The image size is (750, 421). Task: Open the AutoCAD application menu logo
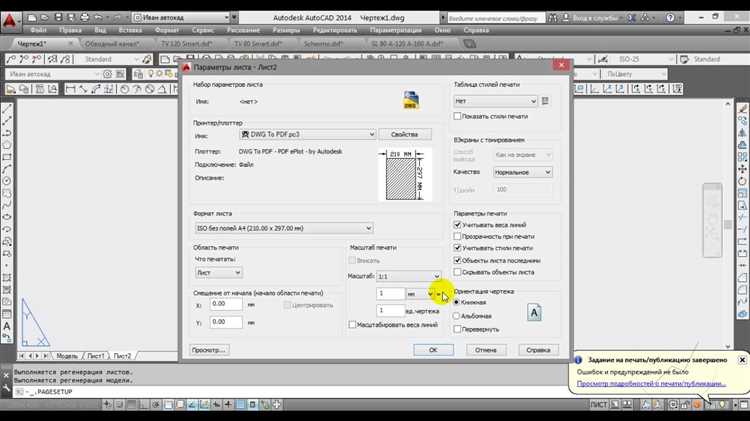point(10,22)
